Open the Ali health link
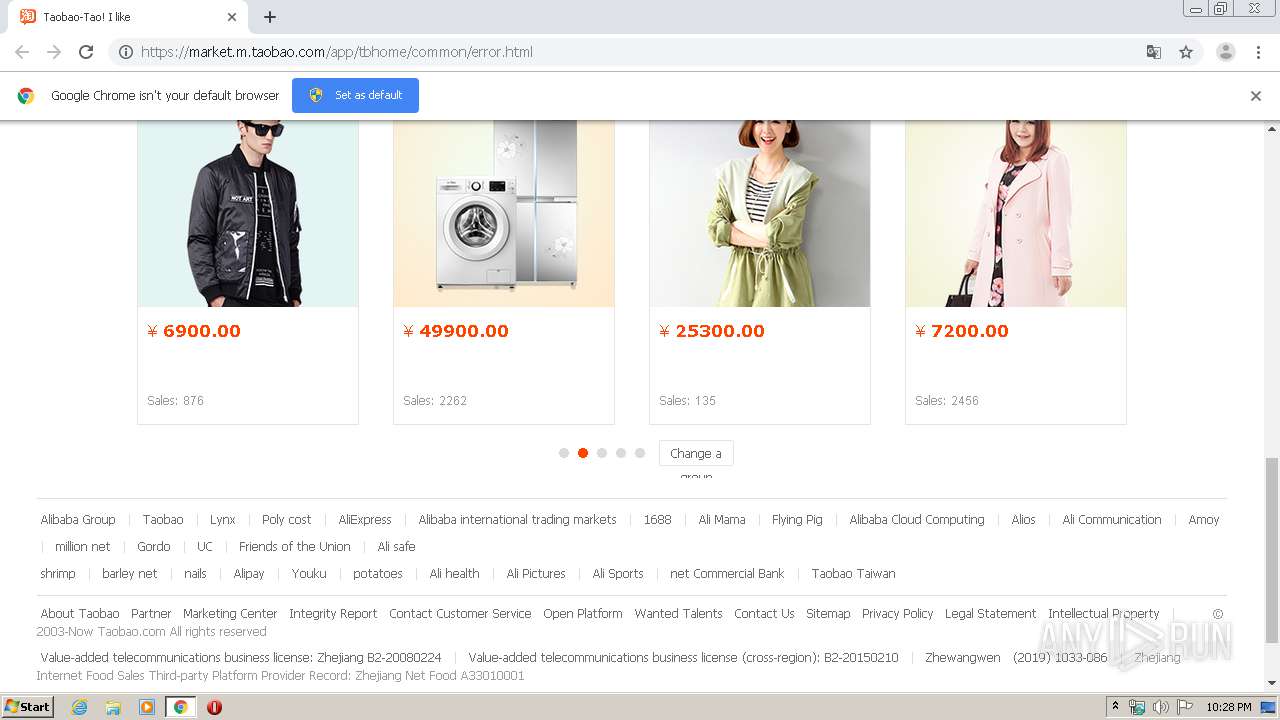The height and width of the screenshot is (720, 1280). [455, 574]
